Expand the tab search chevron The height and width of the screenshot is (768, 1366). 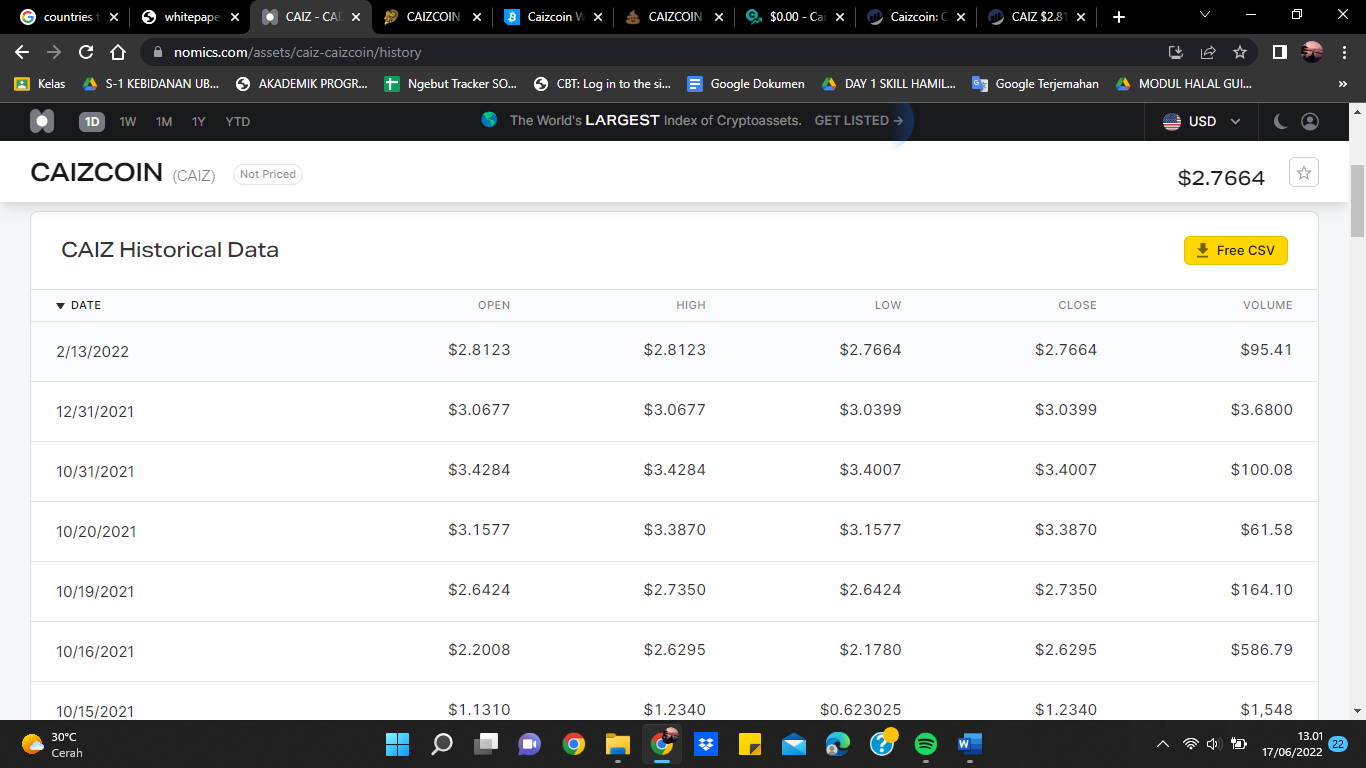[1204, 15]
